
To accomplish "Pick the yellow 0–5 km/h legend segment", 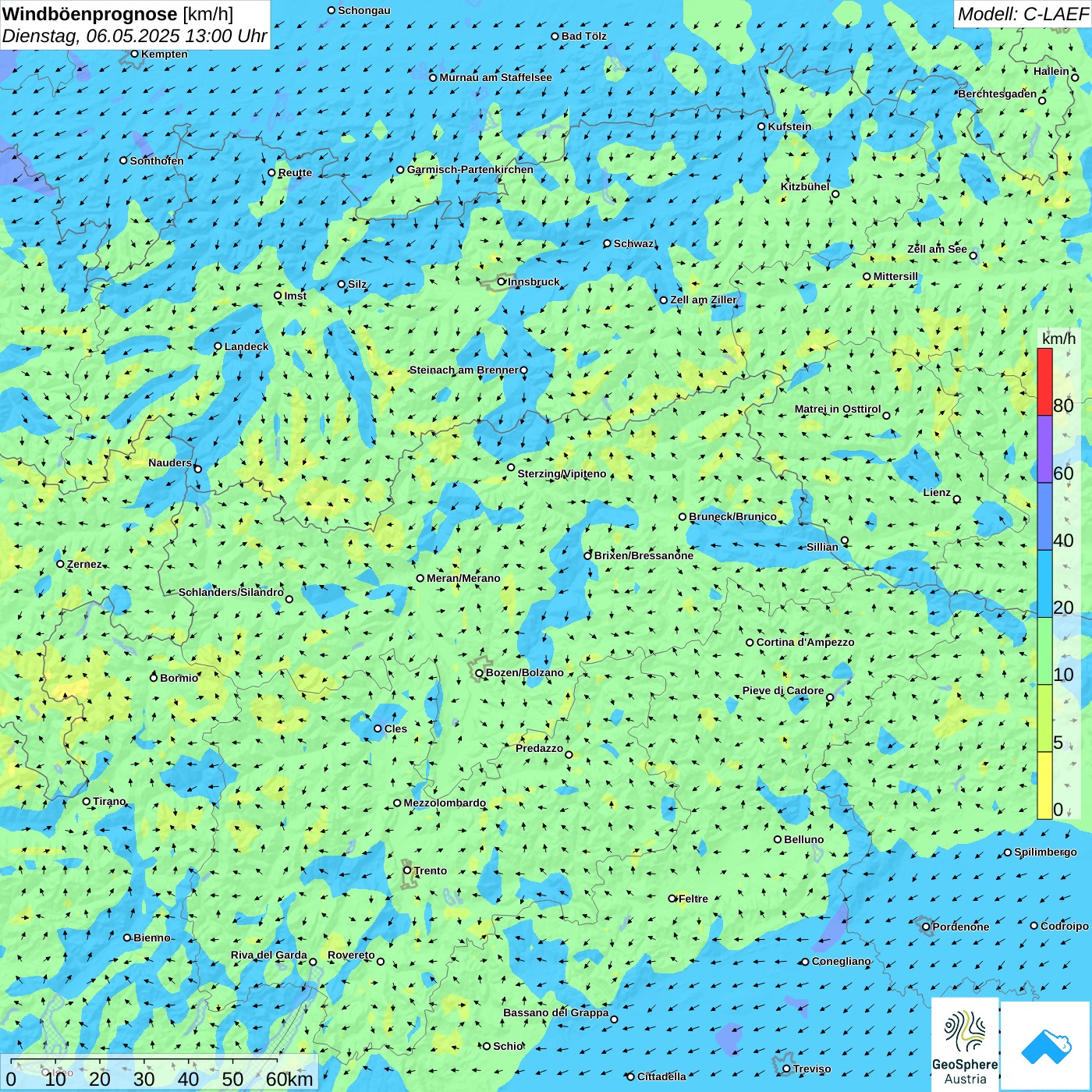I will point(1044,785).
